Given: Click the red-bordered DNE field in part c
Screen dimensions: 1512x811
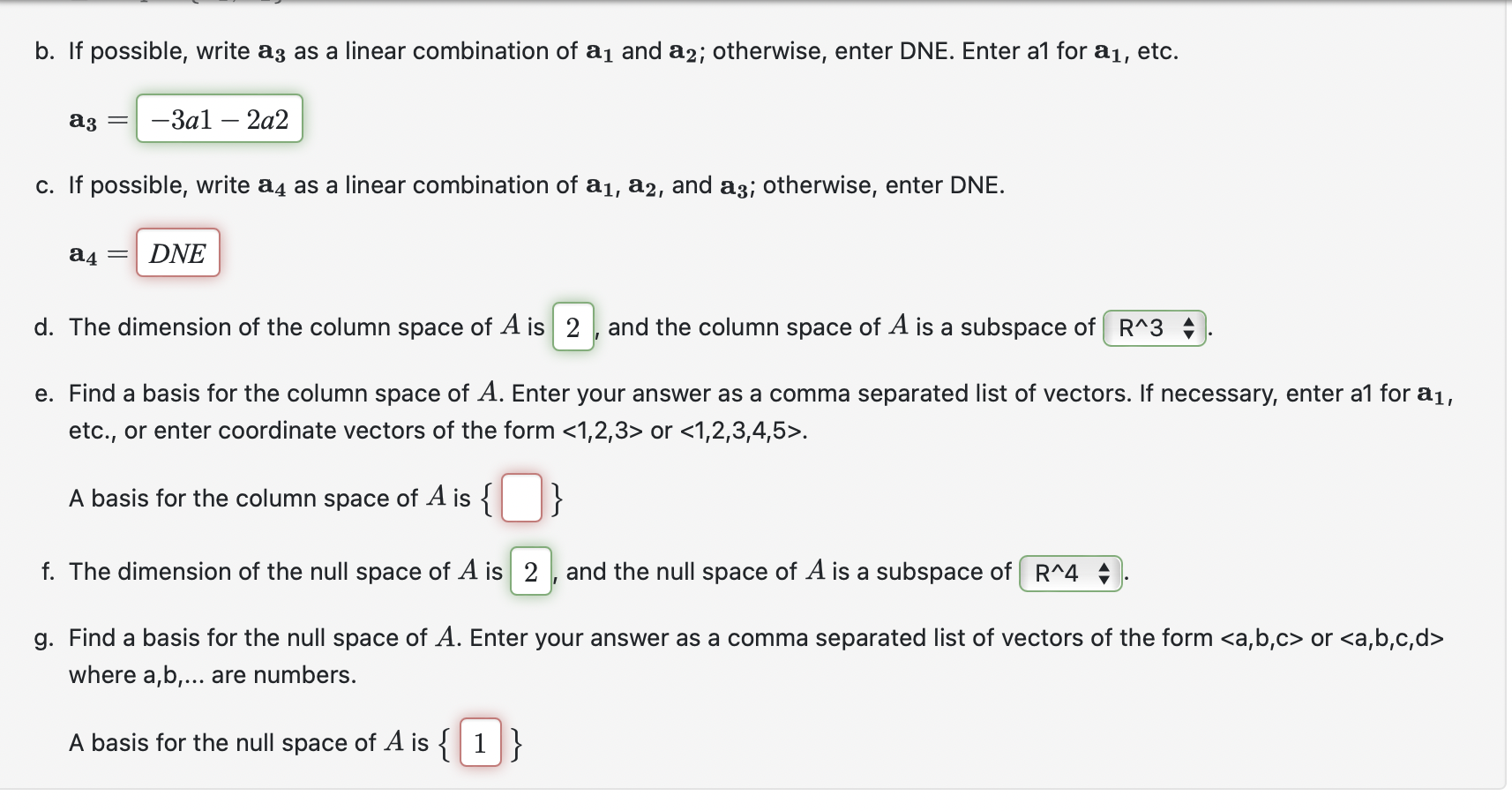Looking at the screenshot, I should pos(176,253).
